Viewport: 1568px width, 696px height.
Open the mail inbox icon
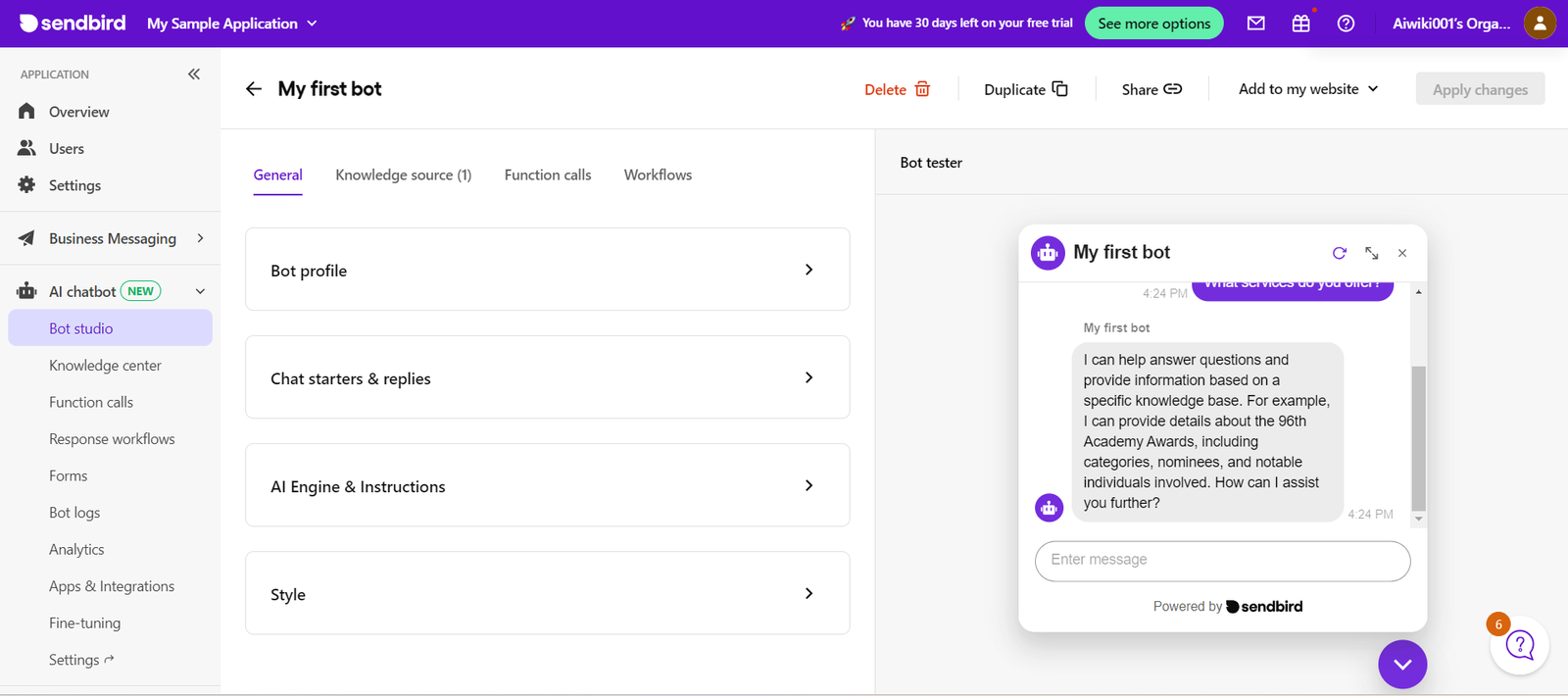click(x=1255, y=24)
